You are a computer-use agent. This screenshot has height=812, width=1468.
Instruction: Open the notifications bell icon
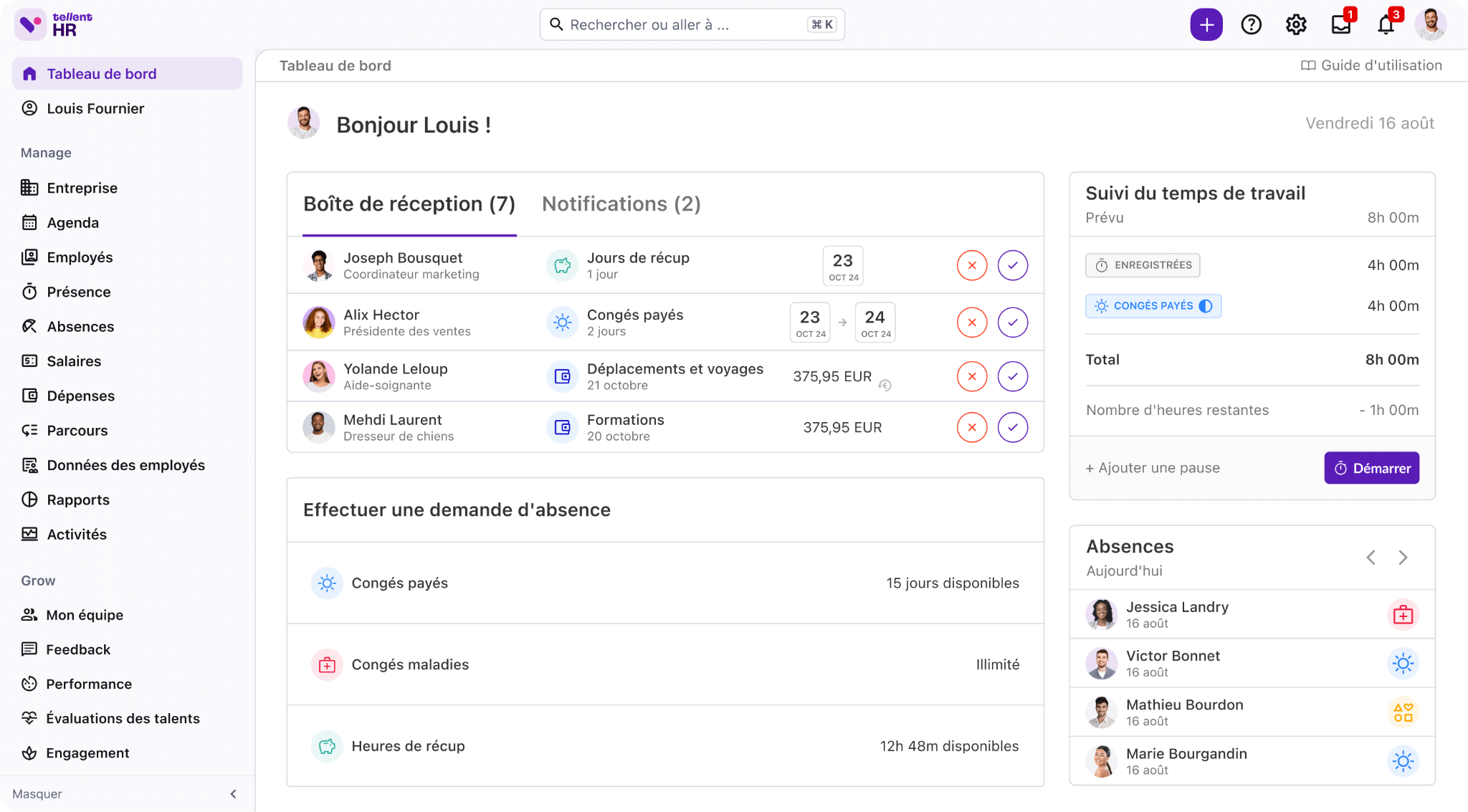click(1386, 25)
